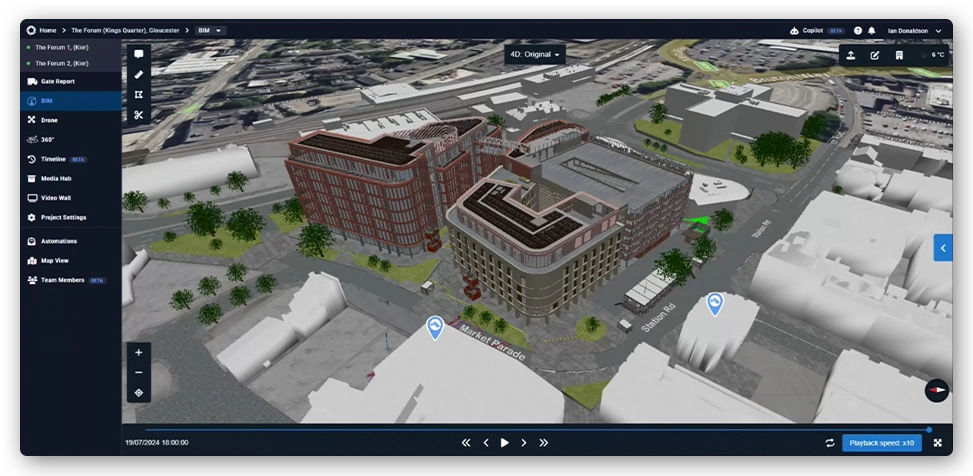This screenshot has height=476, width=973.
Task: Open Team Members page
Action: click(71, 280)
